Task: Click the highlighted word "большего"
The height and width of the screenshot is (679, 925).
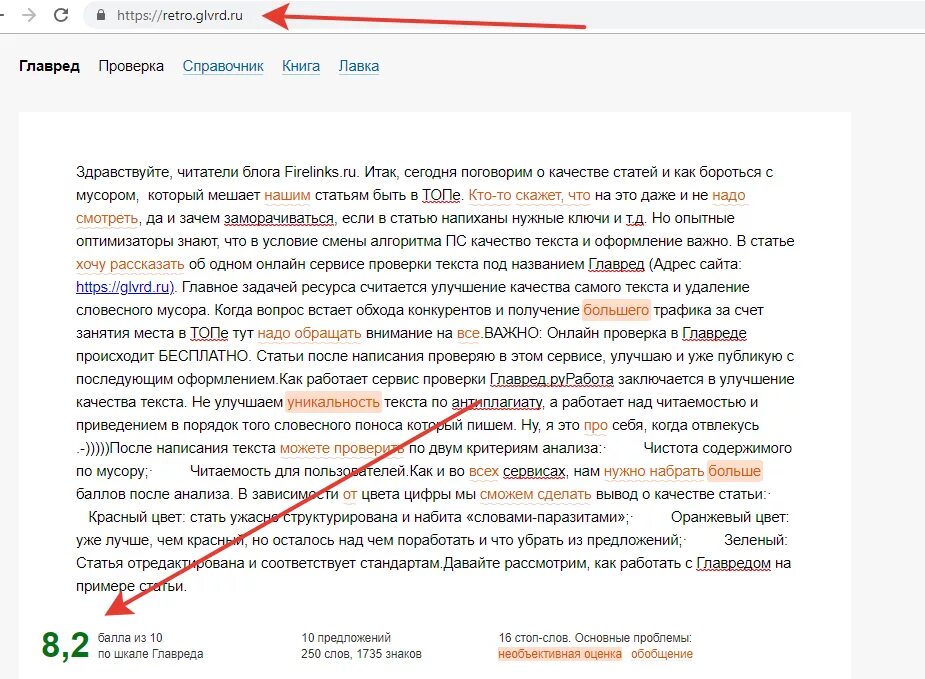Action: click(616, 310)
